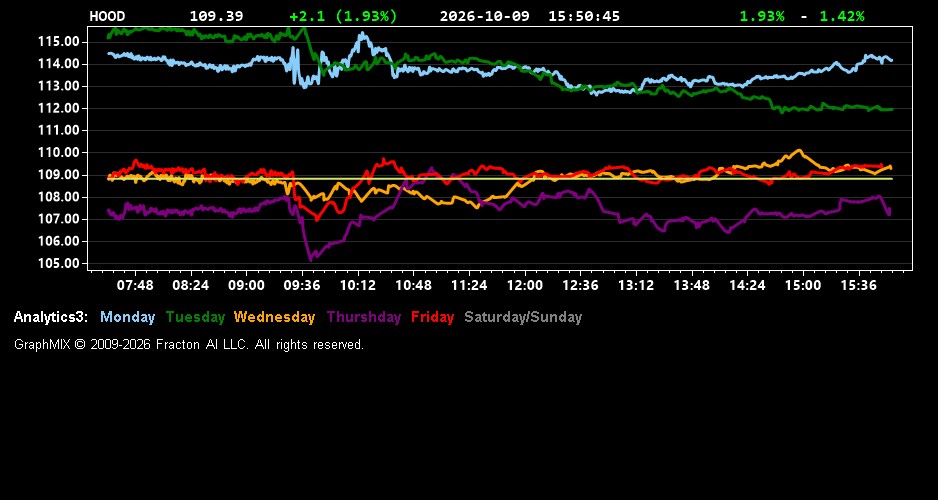The height and width of the screenshot is (500, 938).
Task: Click the 114.00 y-axis label
Action: pyautogui.click(x=59, y=64)
